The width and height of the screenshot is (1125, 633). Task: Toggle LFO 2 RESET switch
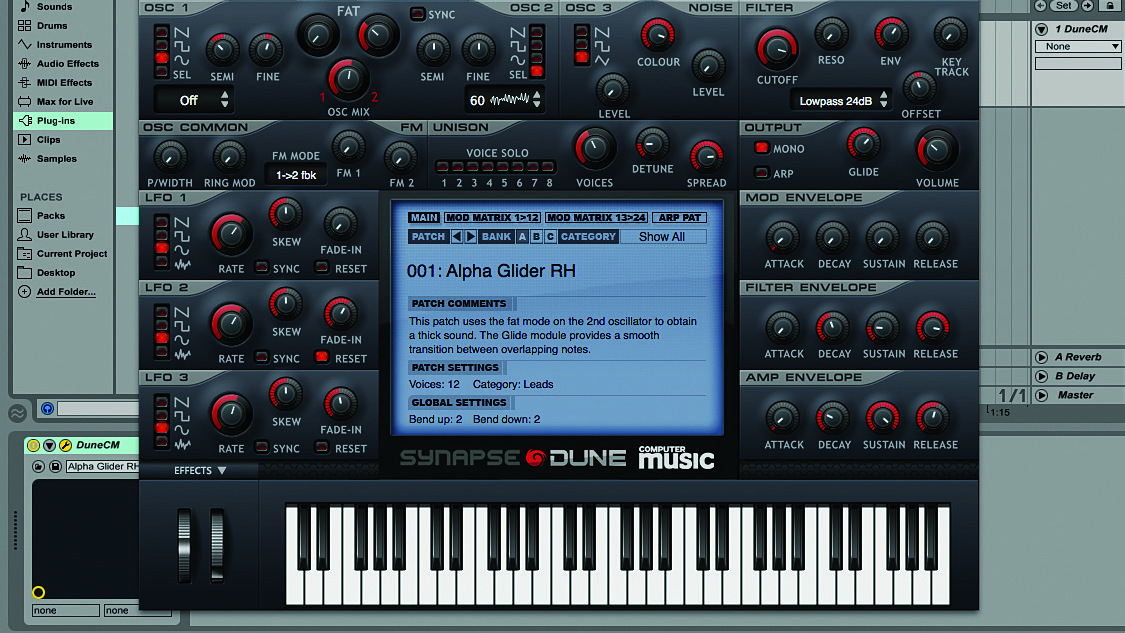[x=322, y=357]
